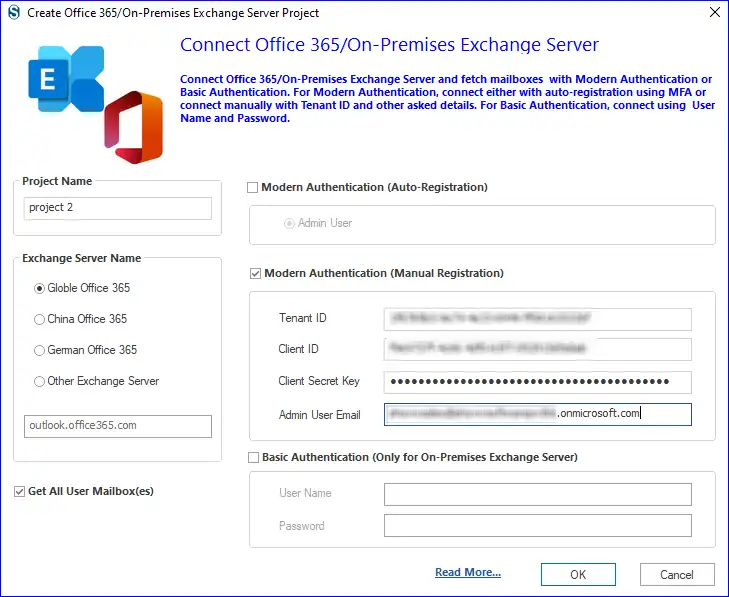Click the Connect Office 365/On-Premises heading
The image size is (729, 597).
[389, 45]
